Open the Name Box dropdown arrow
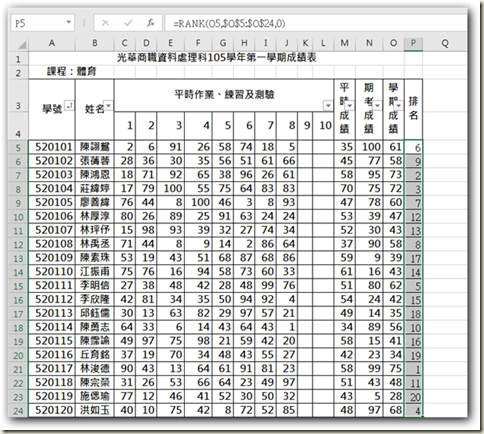 click(69, 23)
